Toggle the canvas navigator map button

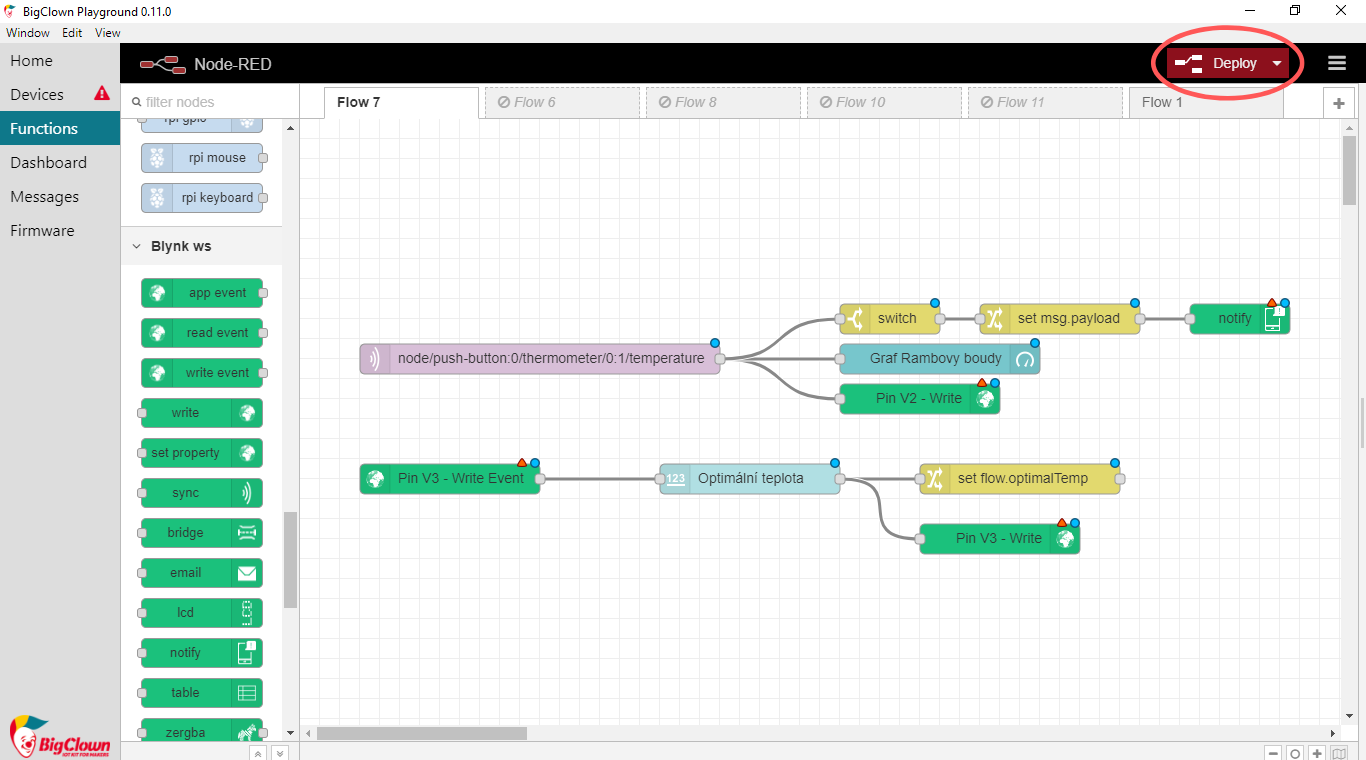point(1340,754)
